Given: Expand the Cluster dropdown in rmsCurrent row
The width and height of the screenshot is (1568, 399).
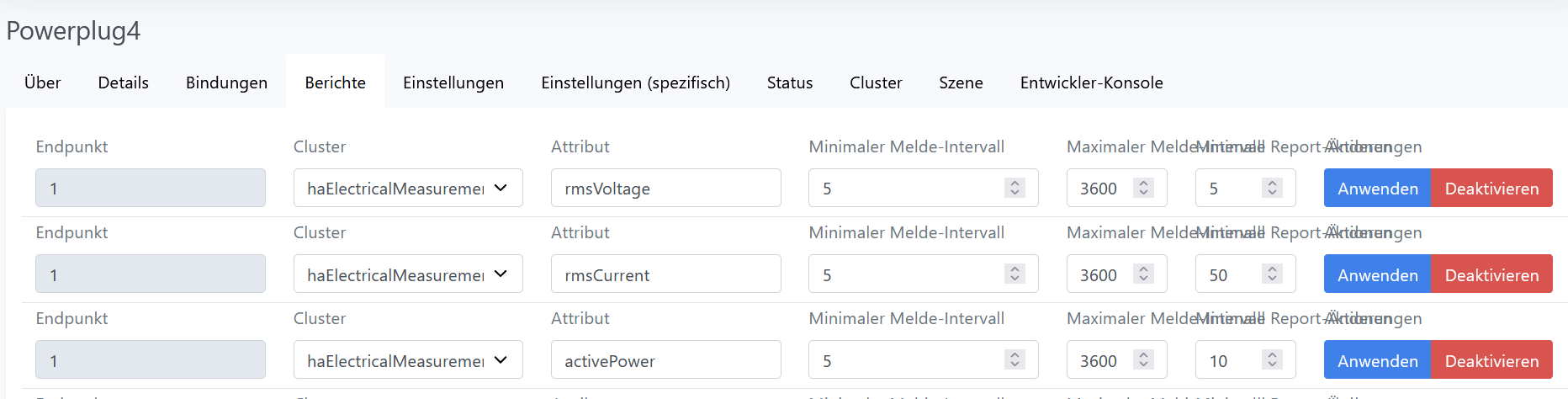Looking at the screenshot, I should click(408, 274).
